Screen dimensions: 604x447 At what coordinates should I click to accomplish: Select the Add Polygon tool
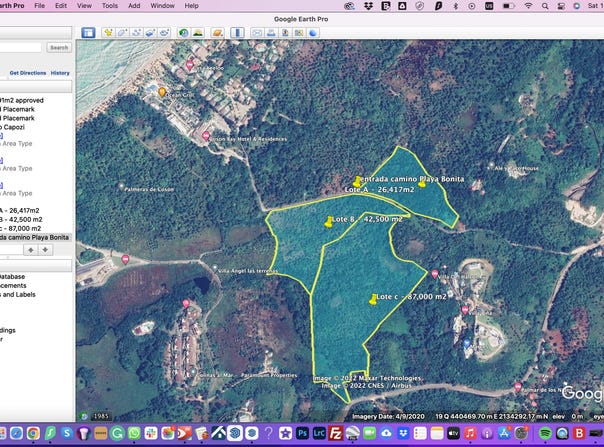pos(122,33)
